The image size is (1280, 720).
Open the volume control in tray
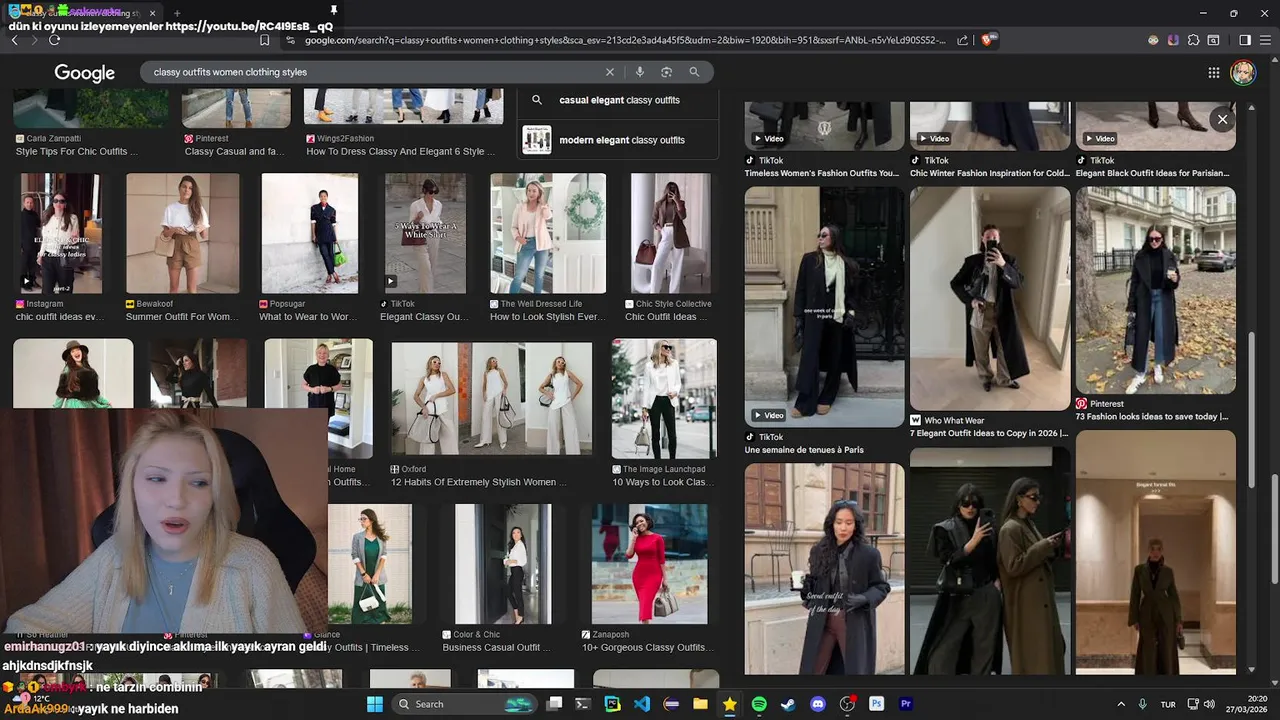pyautogui.click(x=1209, y=704)
